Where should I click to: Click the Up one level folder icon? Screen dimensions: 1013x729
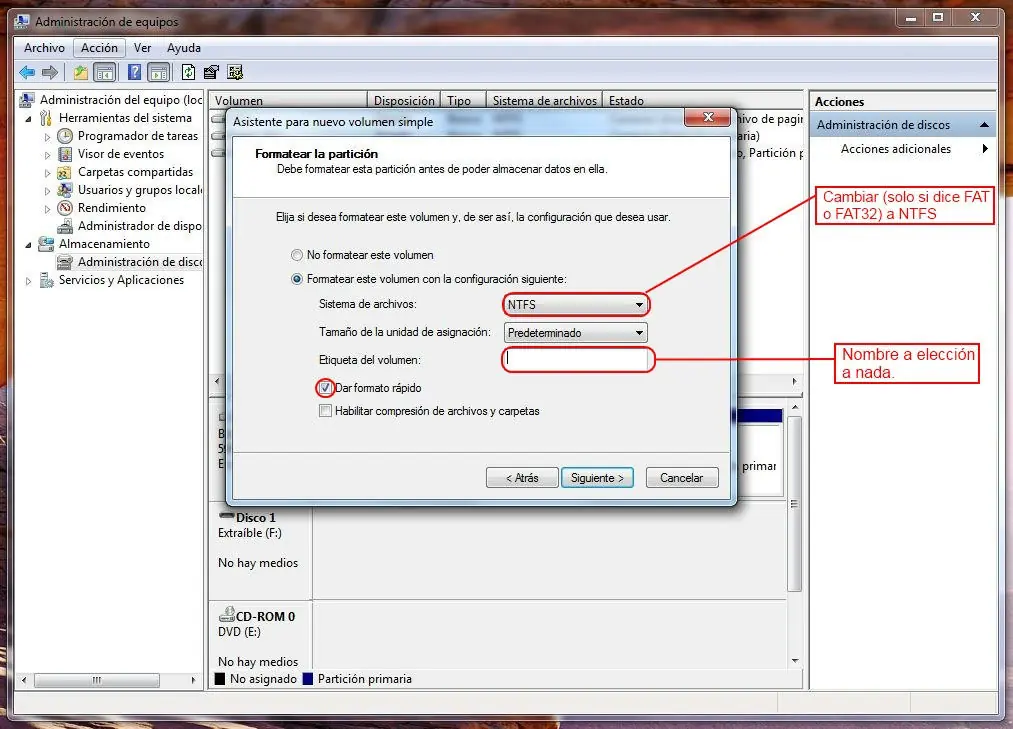click(x=80, y=72)
